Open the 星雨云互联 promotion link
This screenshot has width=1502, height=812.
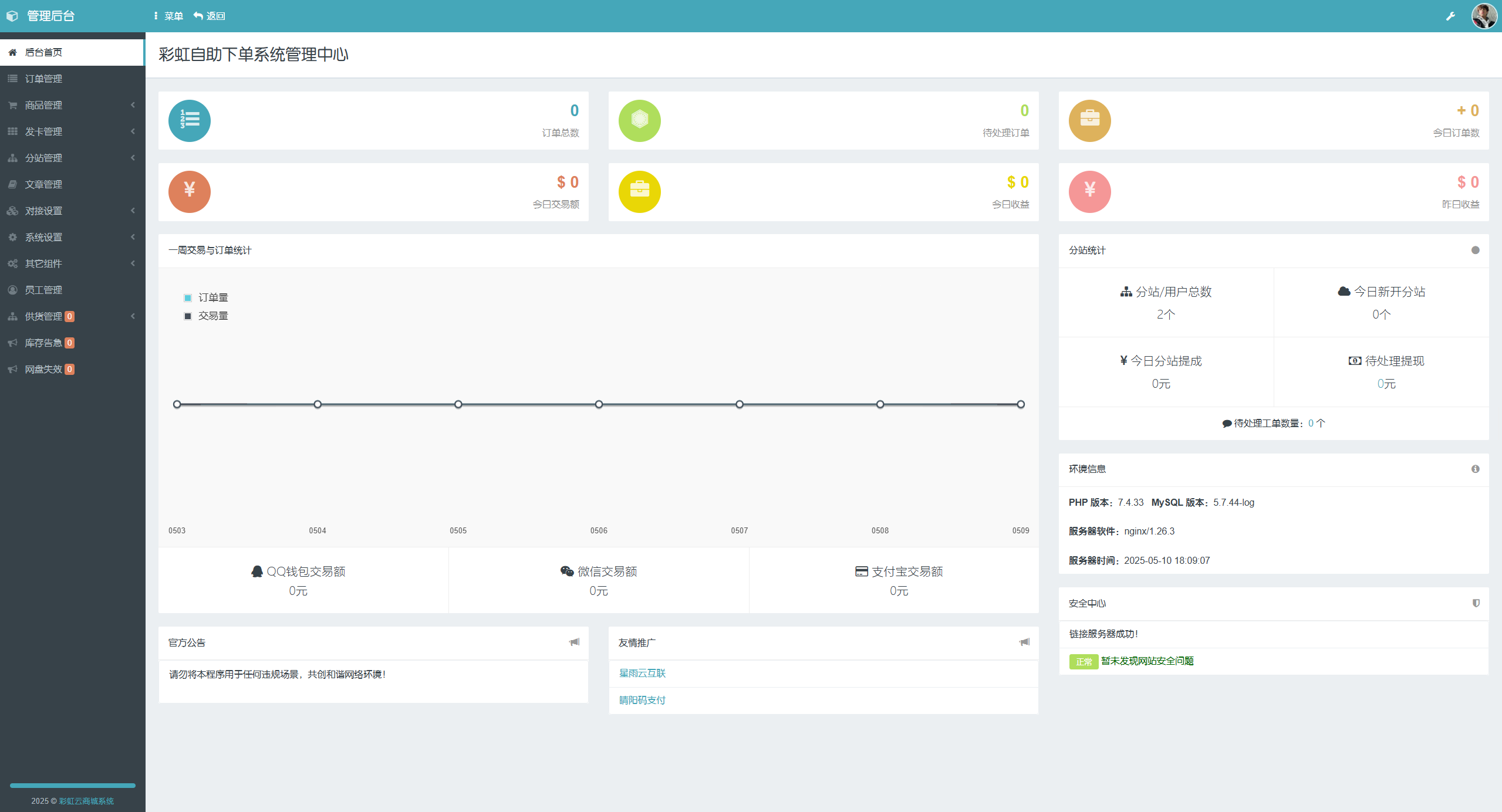642,673
